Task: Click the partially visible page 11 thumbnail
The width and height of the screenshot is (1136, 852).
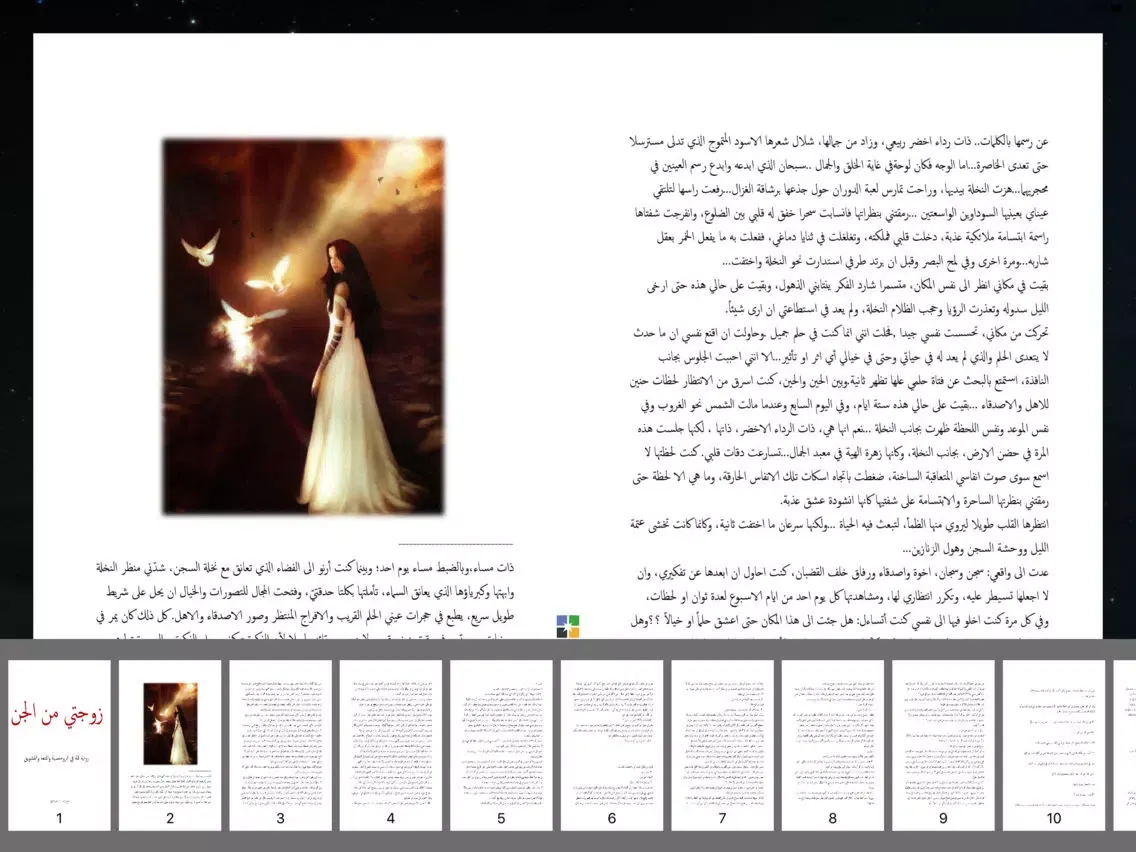Action: tap(1125, 745)
